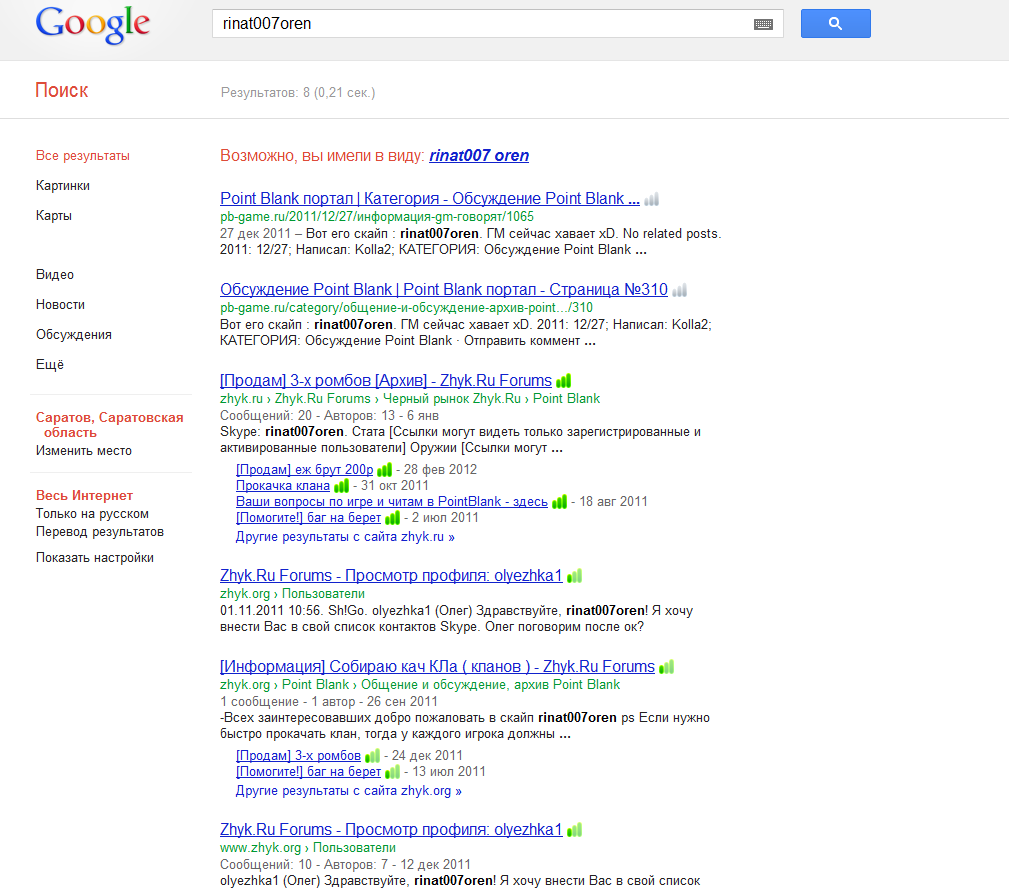This screenshot has height=888, width=1009.
Task: Switch to Картинки search
Action: click(63, 185)
